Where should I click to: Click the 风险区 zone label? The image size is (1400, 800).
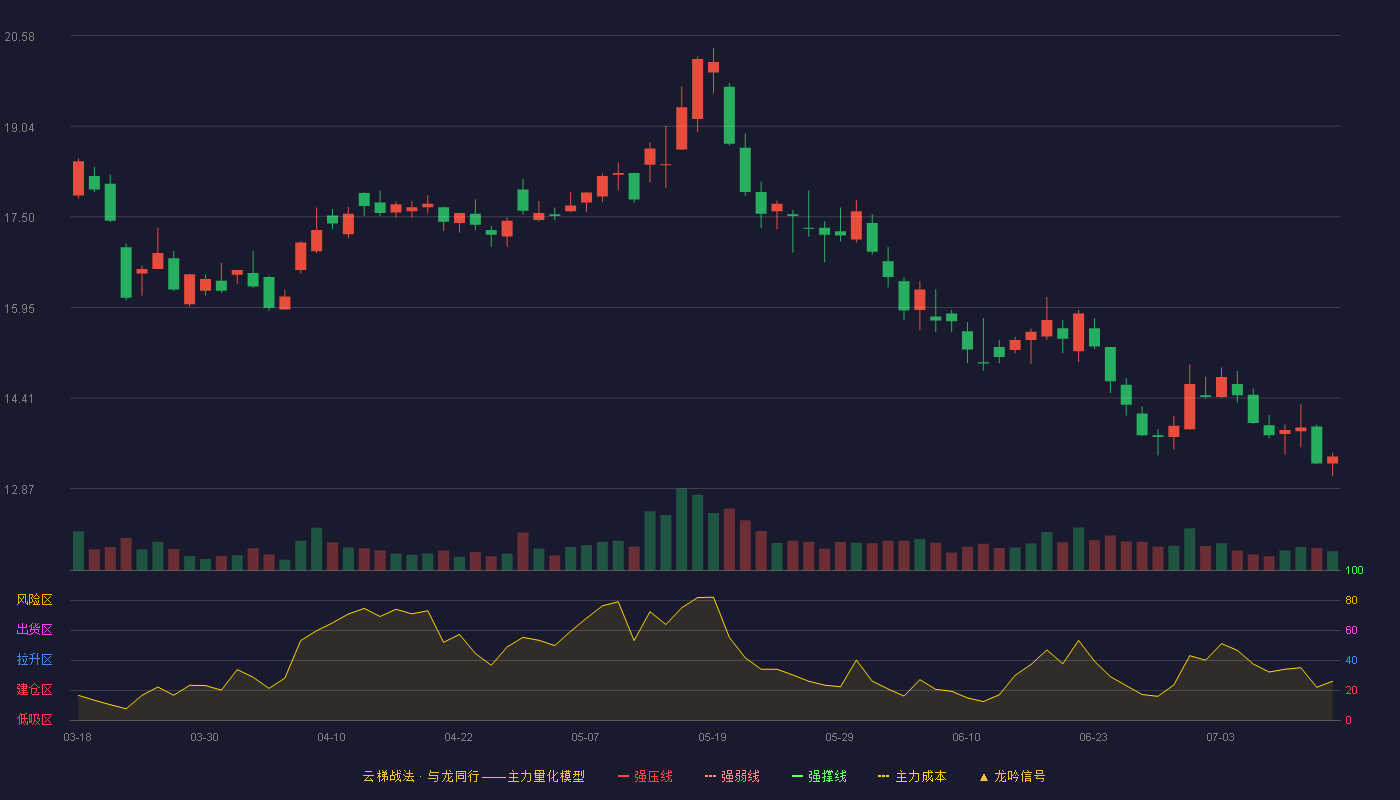tap(34, 600)
